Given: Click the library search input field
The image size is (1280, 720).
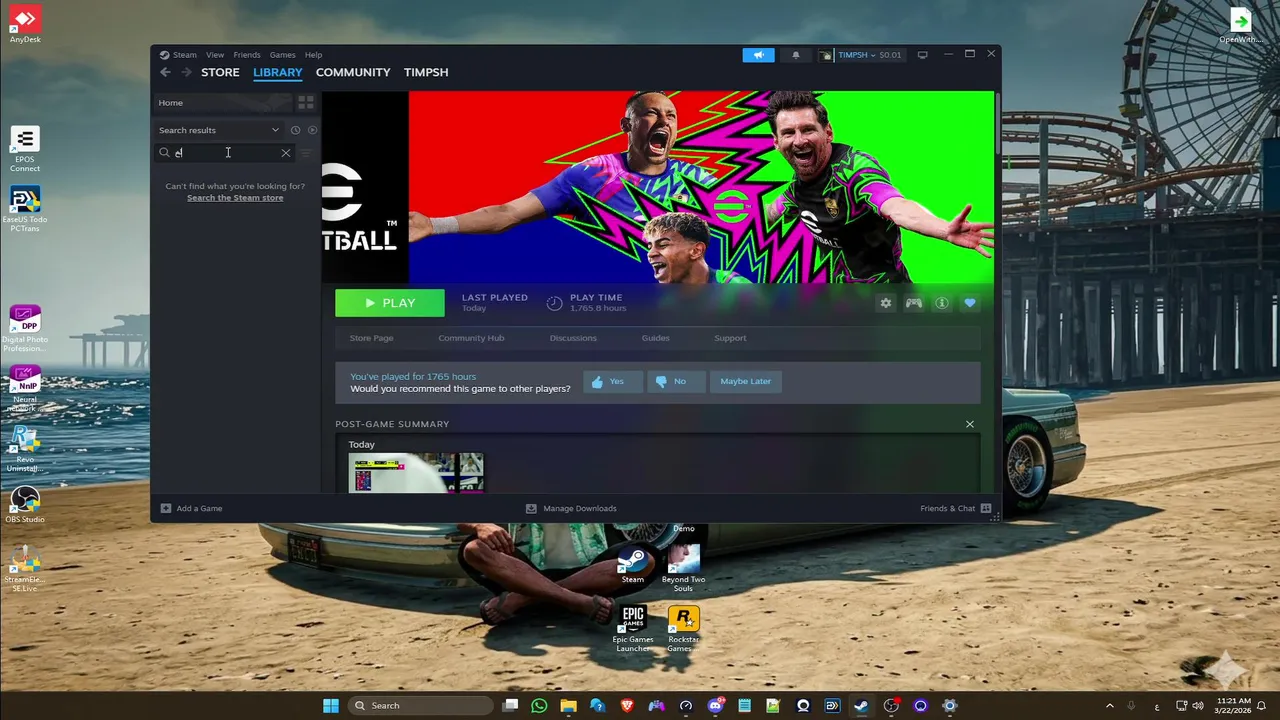Looking at the screenshot, I should pos(226,153).
